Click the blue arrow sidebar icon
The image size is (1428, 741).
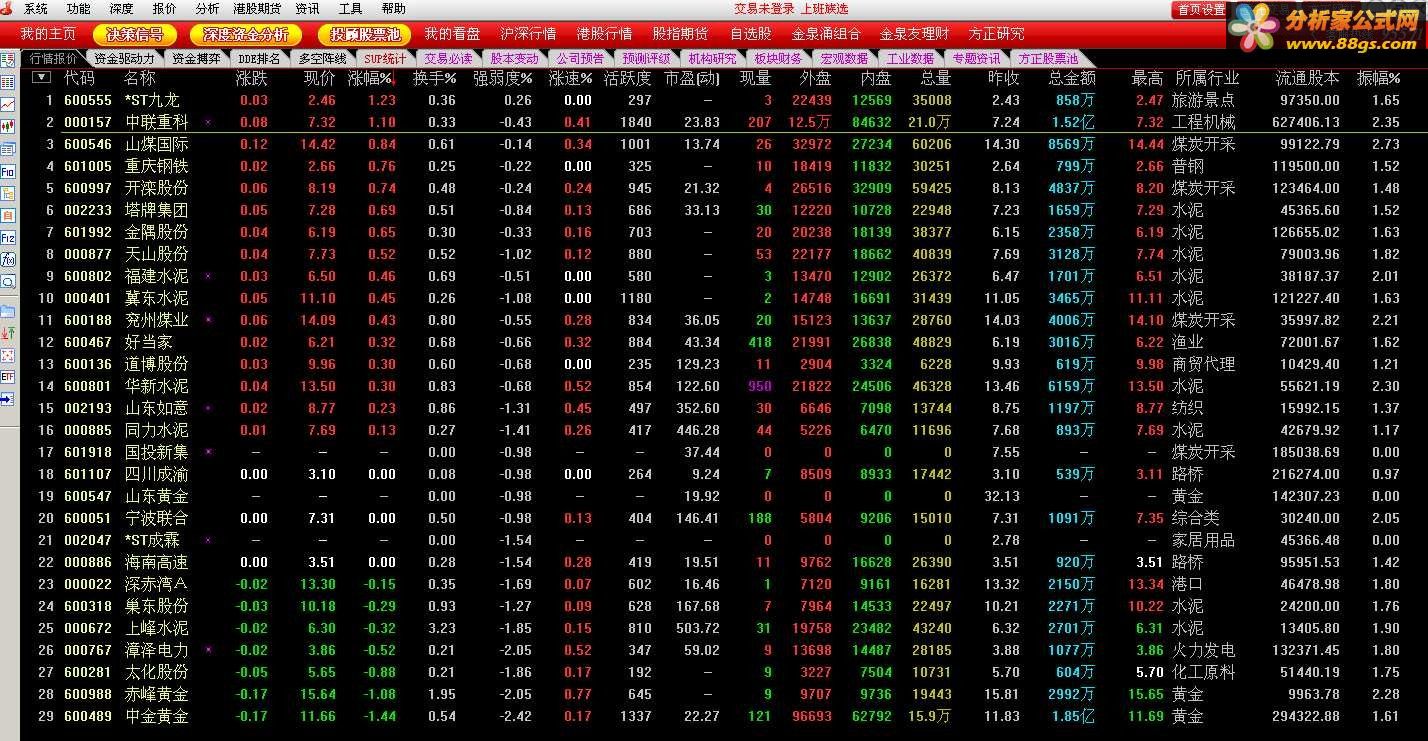pos(7,399)
